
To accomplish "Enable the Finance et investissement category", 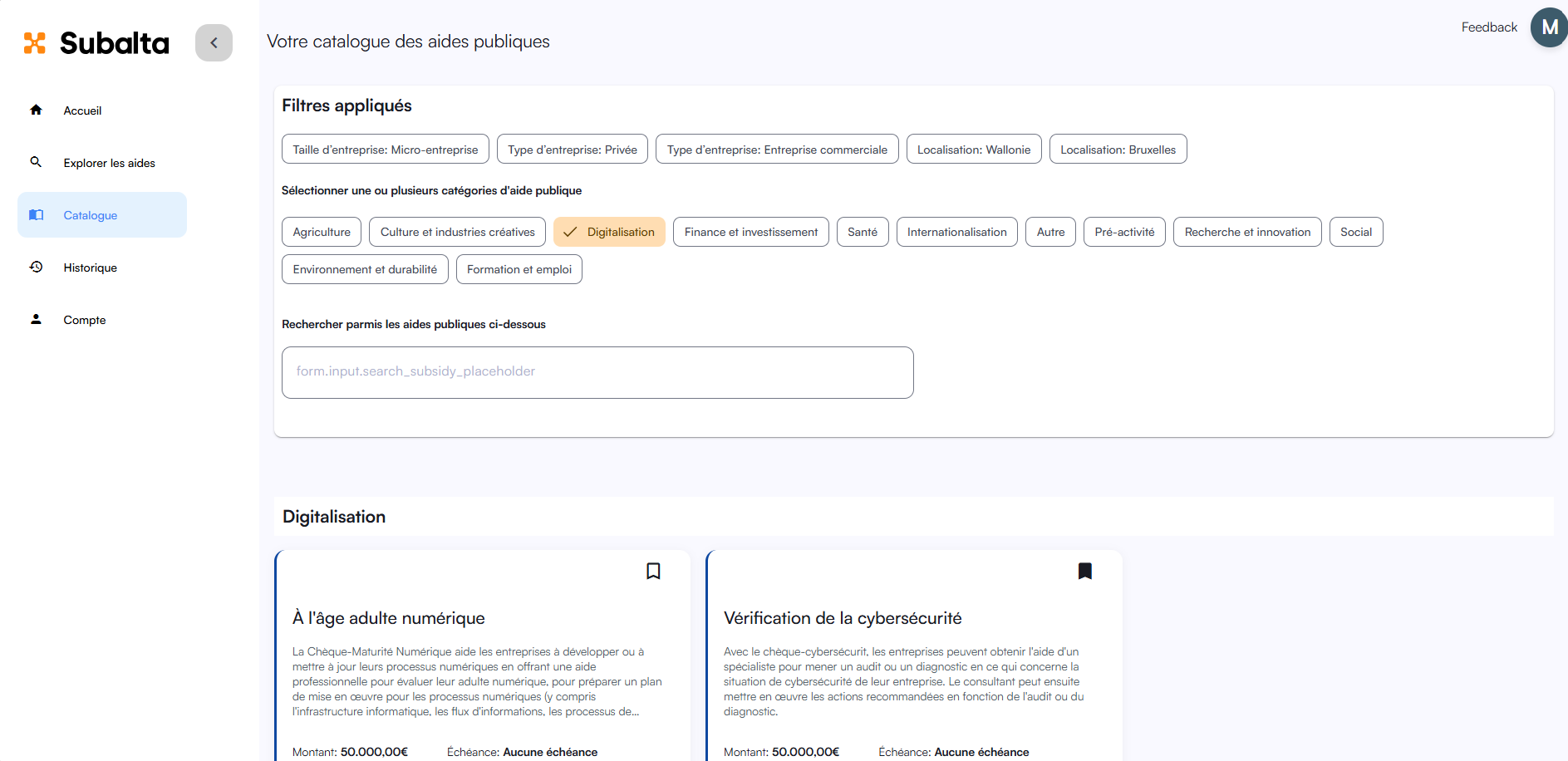I will 750,232.
